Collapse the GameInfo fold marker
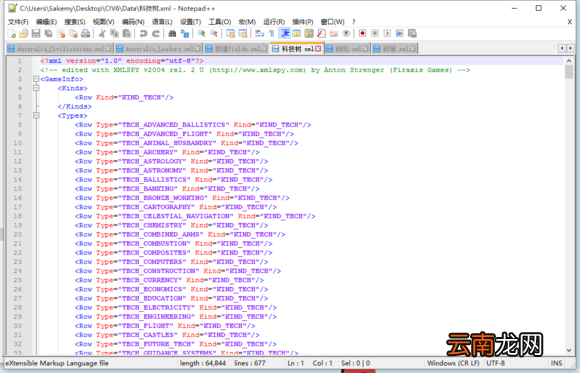The height and width of the screenshot is (373, 580). [x=36, y=79]
